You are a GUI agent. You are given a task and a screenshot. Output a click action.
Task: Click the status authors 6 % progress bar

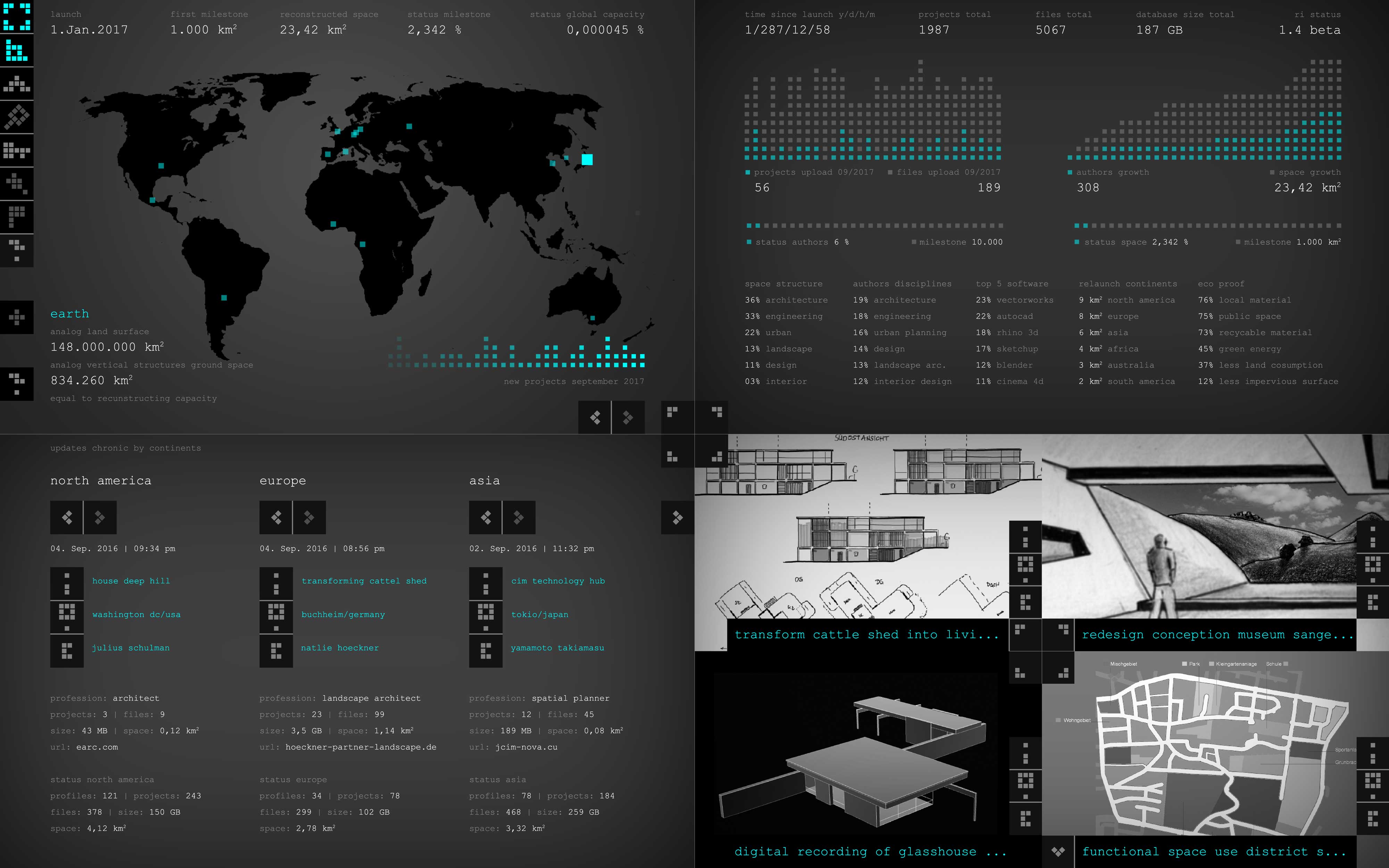point(875,226)
